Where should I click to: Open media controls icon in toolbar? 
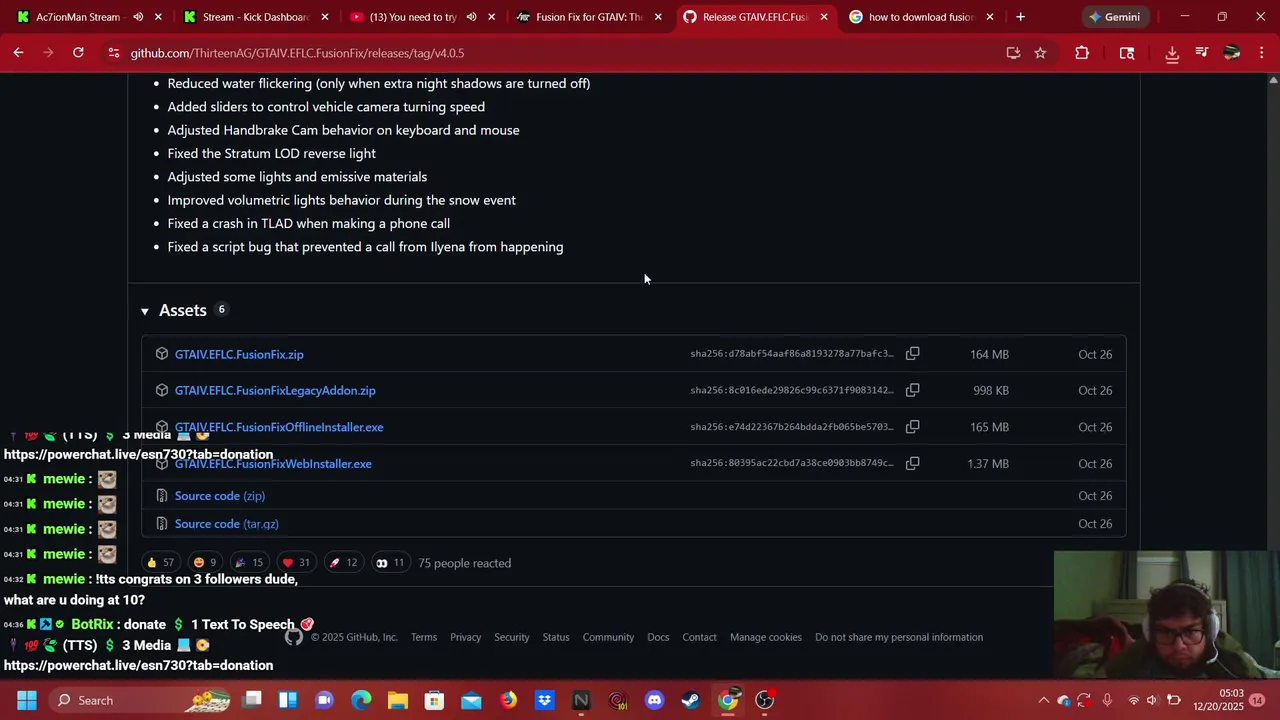click(x=1202, y=53)
